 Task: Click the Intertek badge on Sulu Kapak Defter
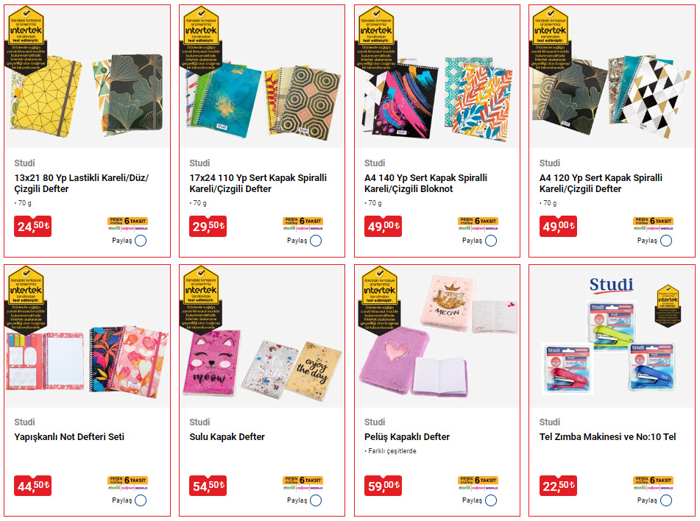coord(201,300)
